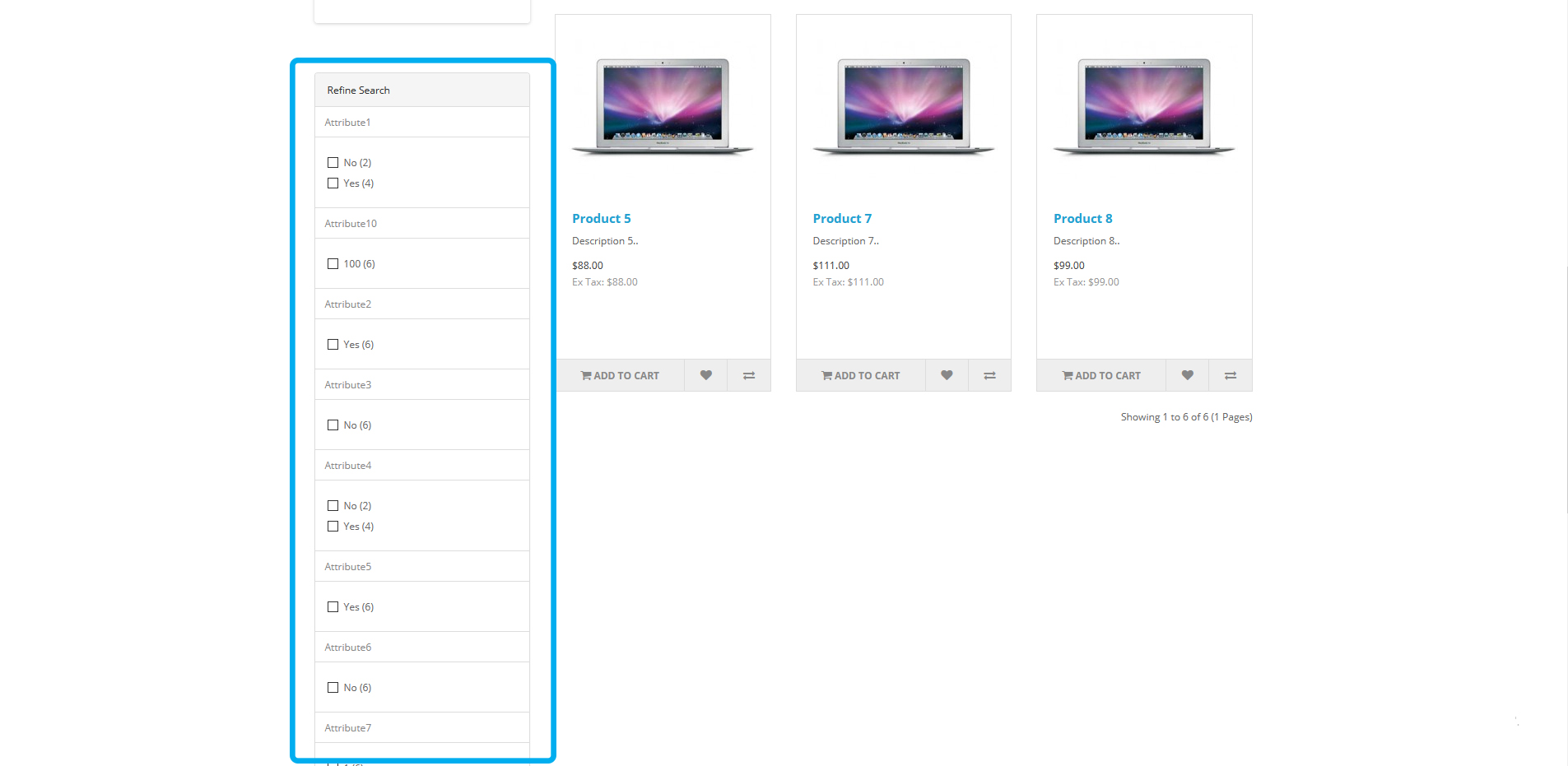Check Attribute6 No (6) filter
This screenshot has width=1568, height=766.
pyautogui.click(x=333, y=688)
